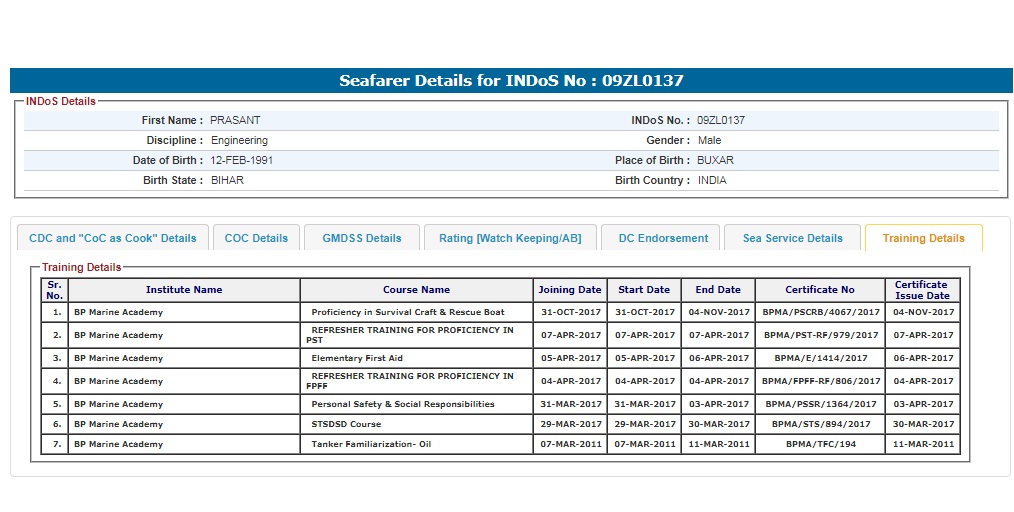Click the Joining Date column header
1014x512 pixels.
[570, 290]
